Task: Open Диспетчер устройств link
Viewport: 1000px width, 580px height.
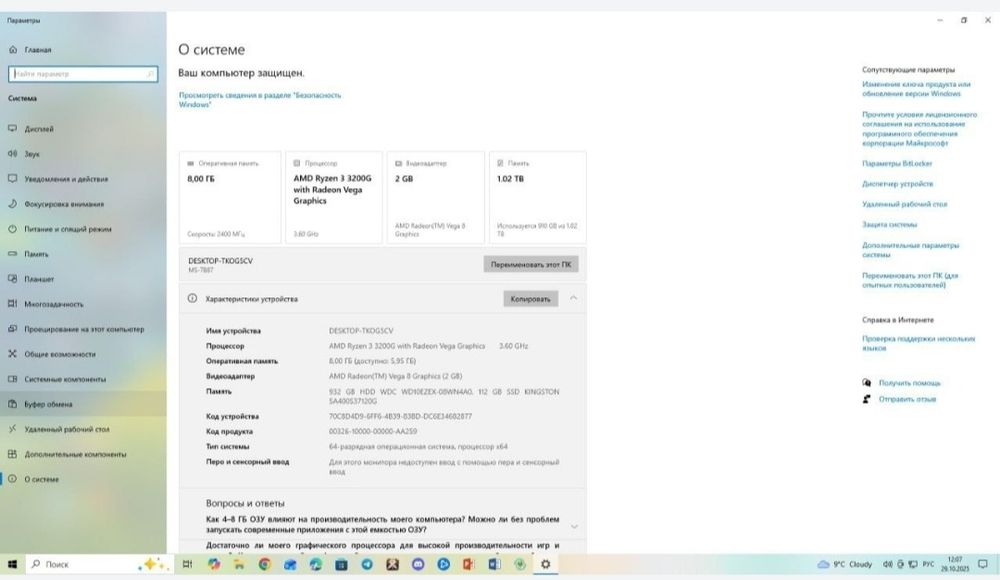Action: pos(897,184)
